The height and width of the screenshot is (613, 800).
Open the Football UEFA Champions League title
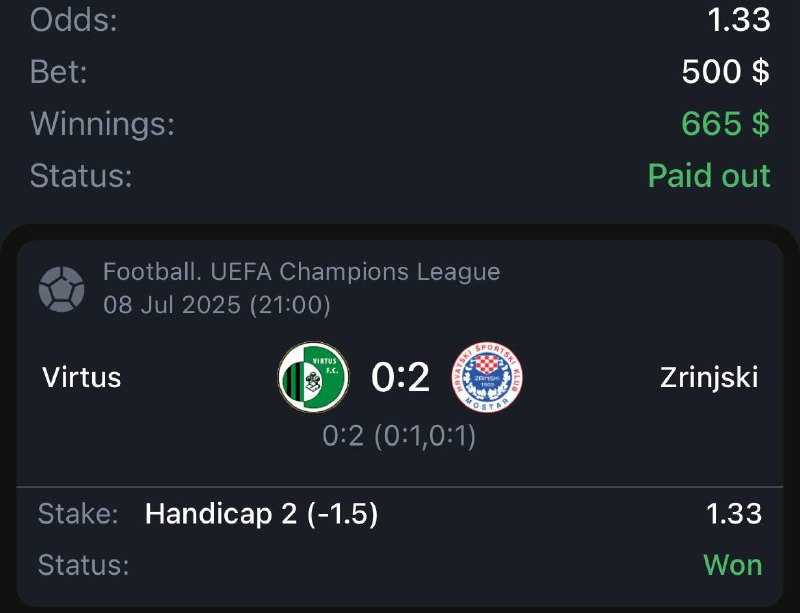tap(301, 271)
